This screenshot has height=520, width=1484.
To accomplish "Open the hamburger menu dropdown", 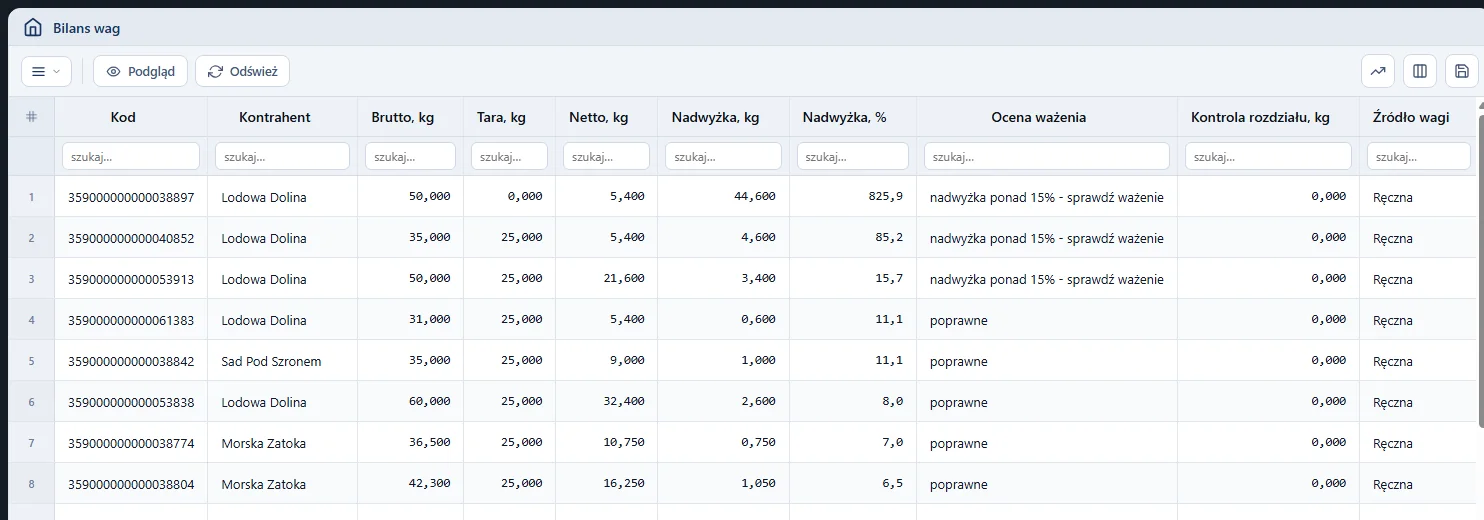I will pos(46,71).
